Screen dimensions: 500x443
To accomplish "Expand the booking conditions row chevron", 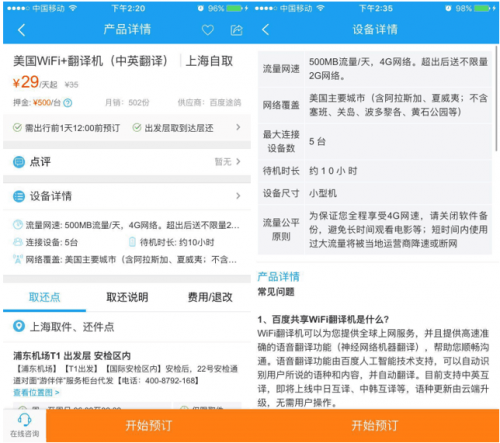I will point(238,127).
